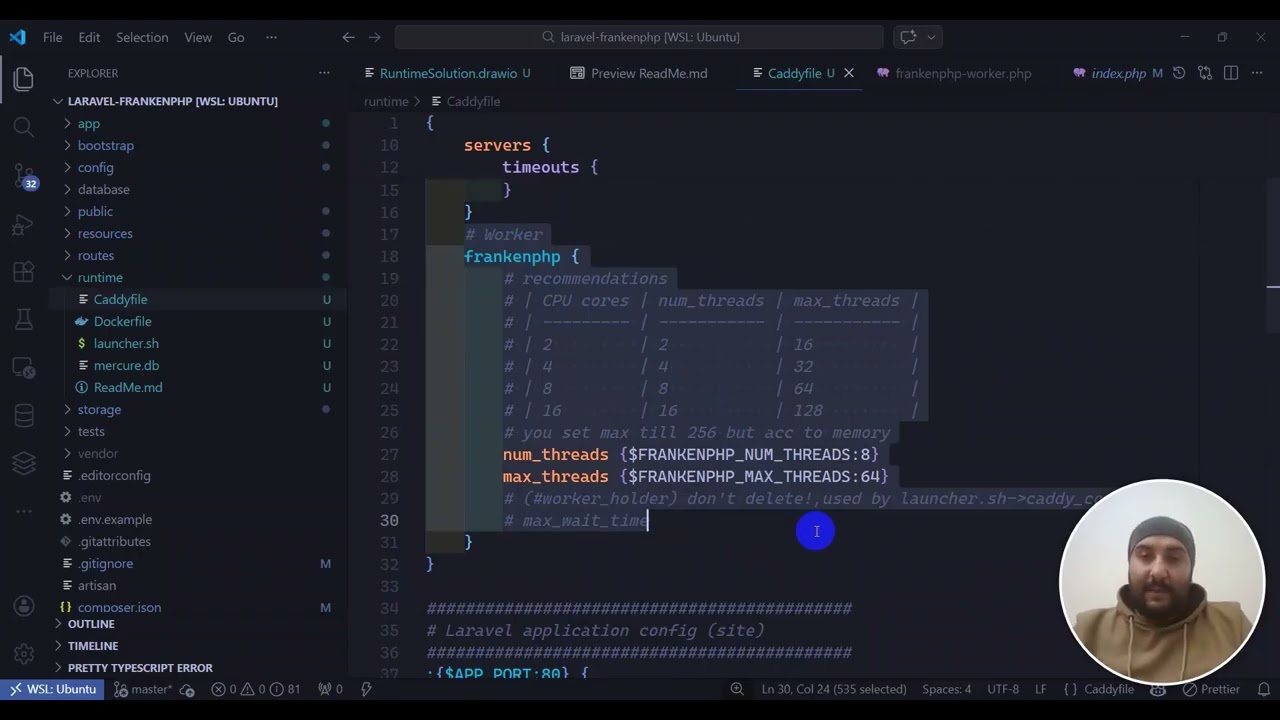The height and width of the screenshot is (720, 1280).
Task: Open the Explorer view in activity bar
Action: tap(24, 78)
